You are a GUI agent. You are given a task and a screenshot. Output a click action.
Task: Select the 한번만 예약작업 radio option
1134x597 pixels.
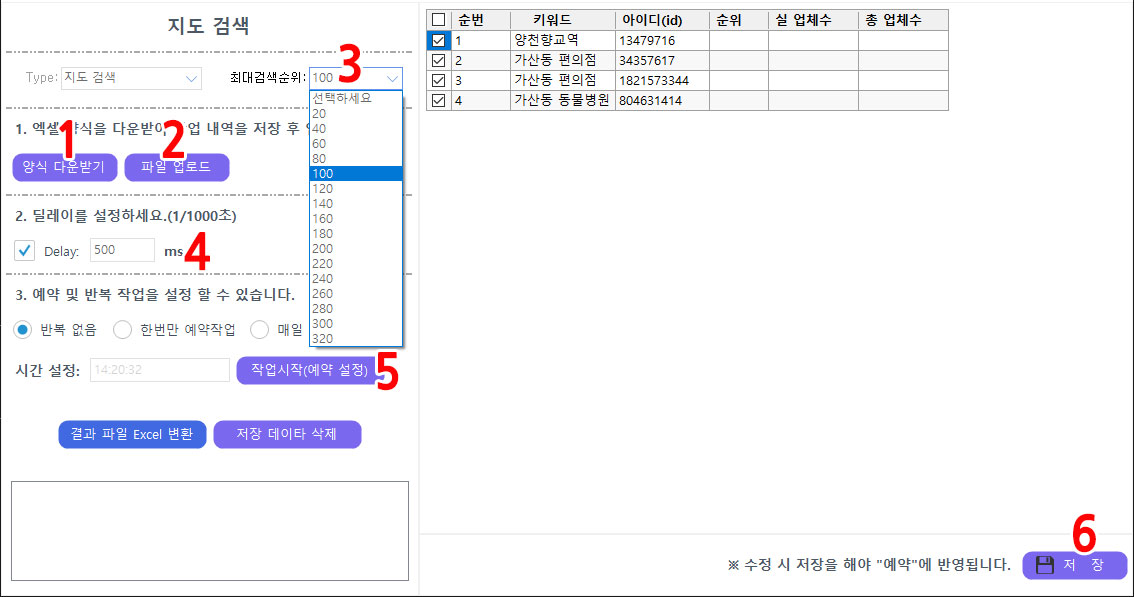click(122, 329)
